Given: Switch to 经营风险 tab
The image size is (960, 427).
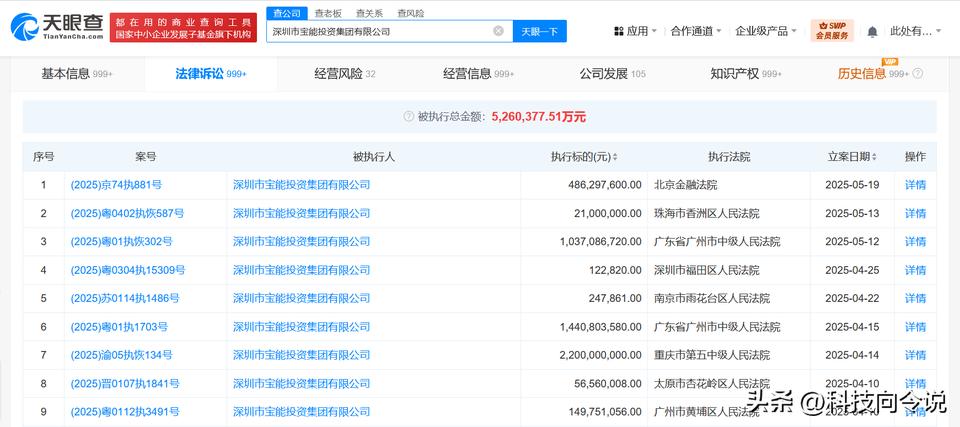Looking at the screenshot, I should tap(345, 74).
